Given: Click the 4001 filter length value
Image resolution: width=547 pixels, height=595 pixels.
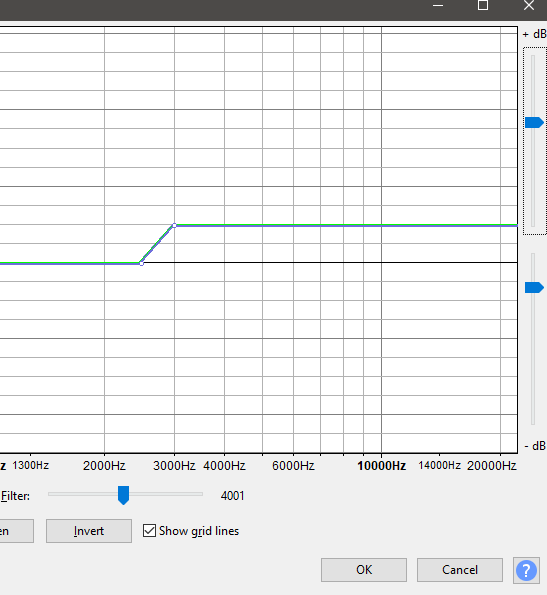Looking at the screenshot, I should [233, 496].
